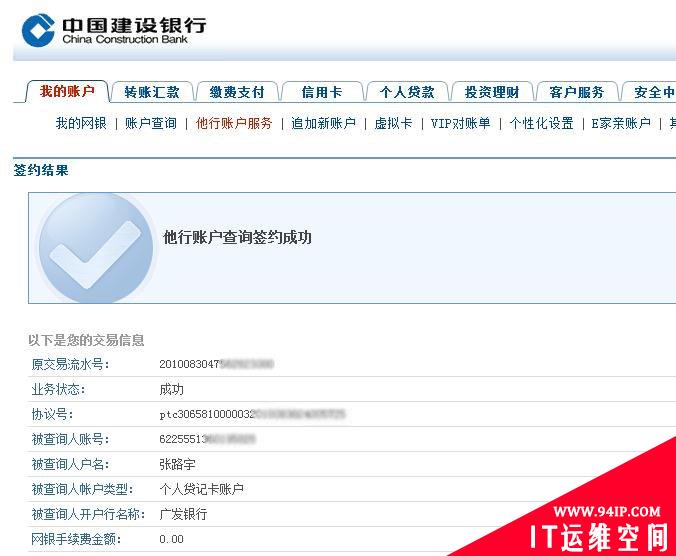The height and width of the screenshot is (556, 676).
Task: Click the 0.00 fee amount
Action: tap(171, 539)
